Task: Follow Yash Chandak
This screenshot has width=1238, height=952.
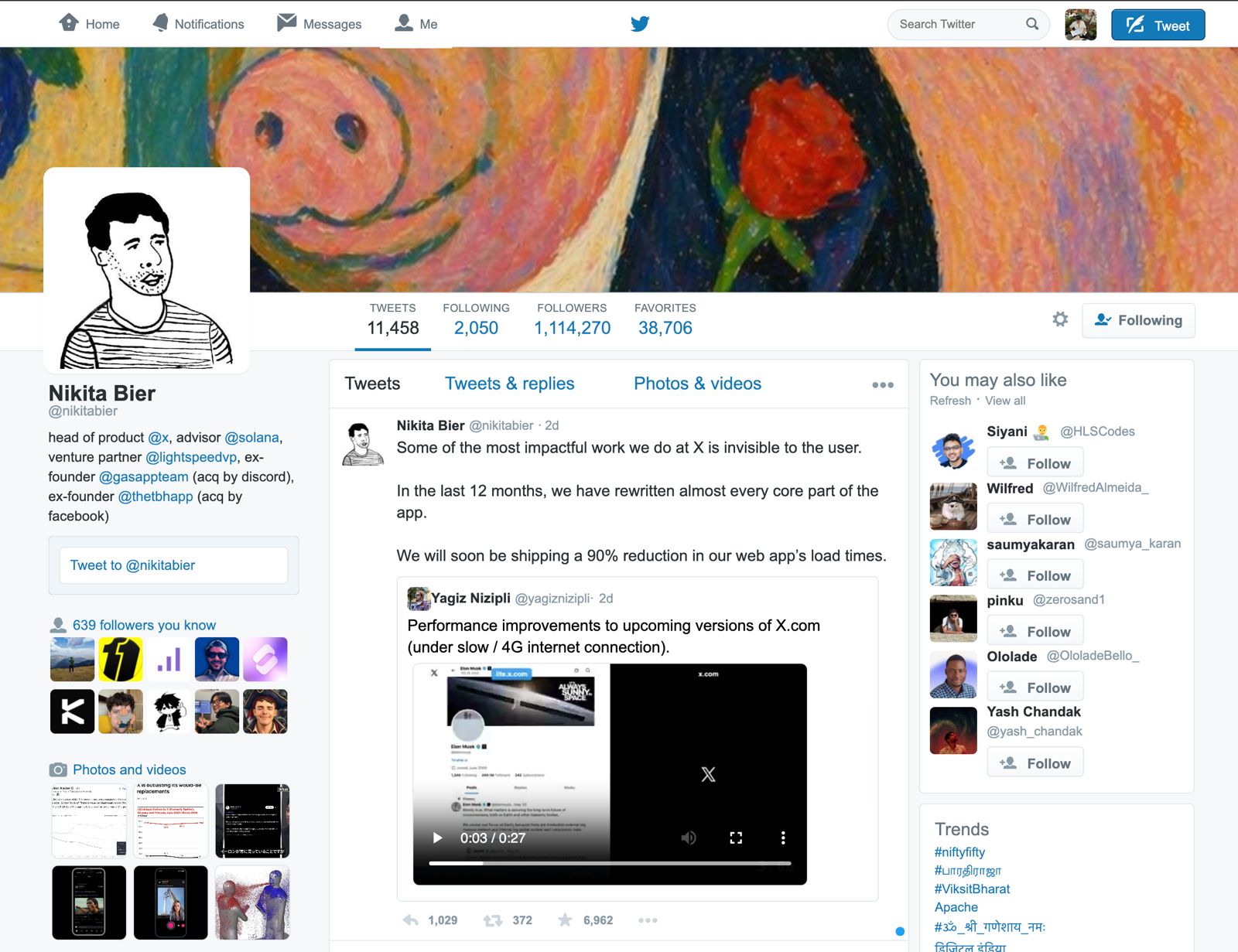Action: (1035, 763)
